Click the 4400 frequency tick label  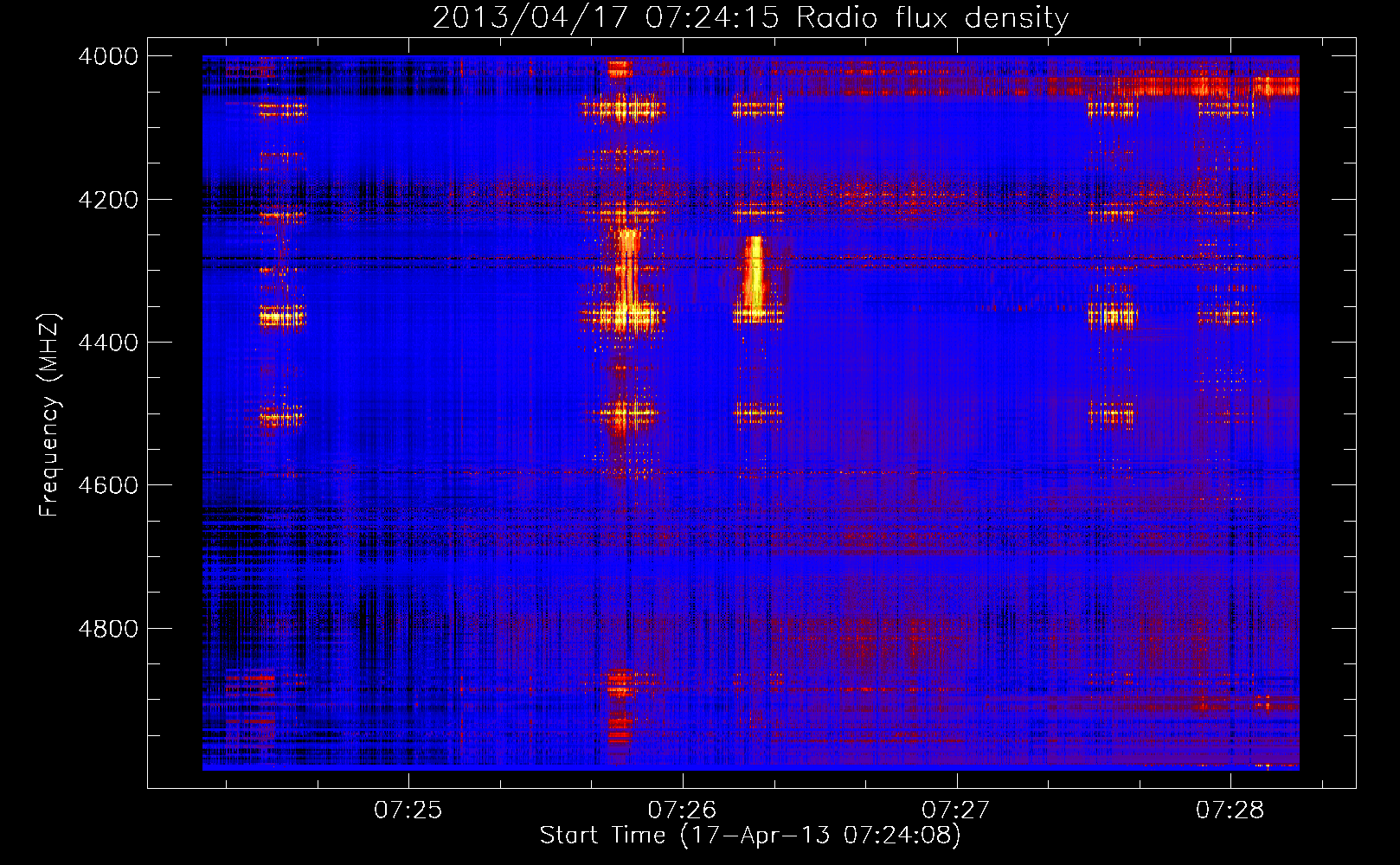coord(108,343)
